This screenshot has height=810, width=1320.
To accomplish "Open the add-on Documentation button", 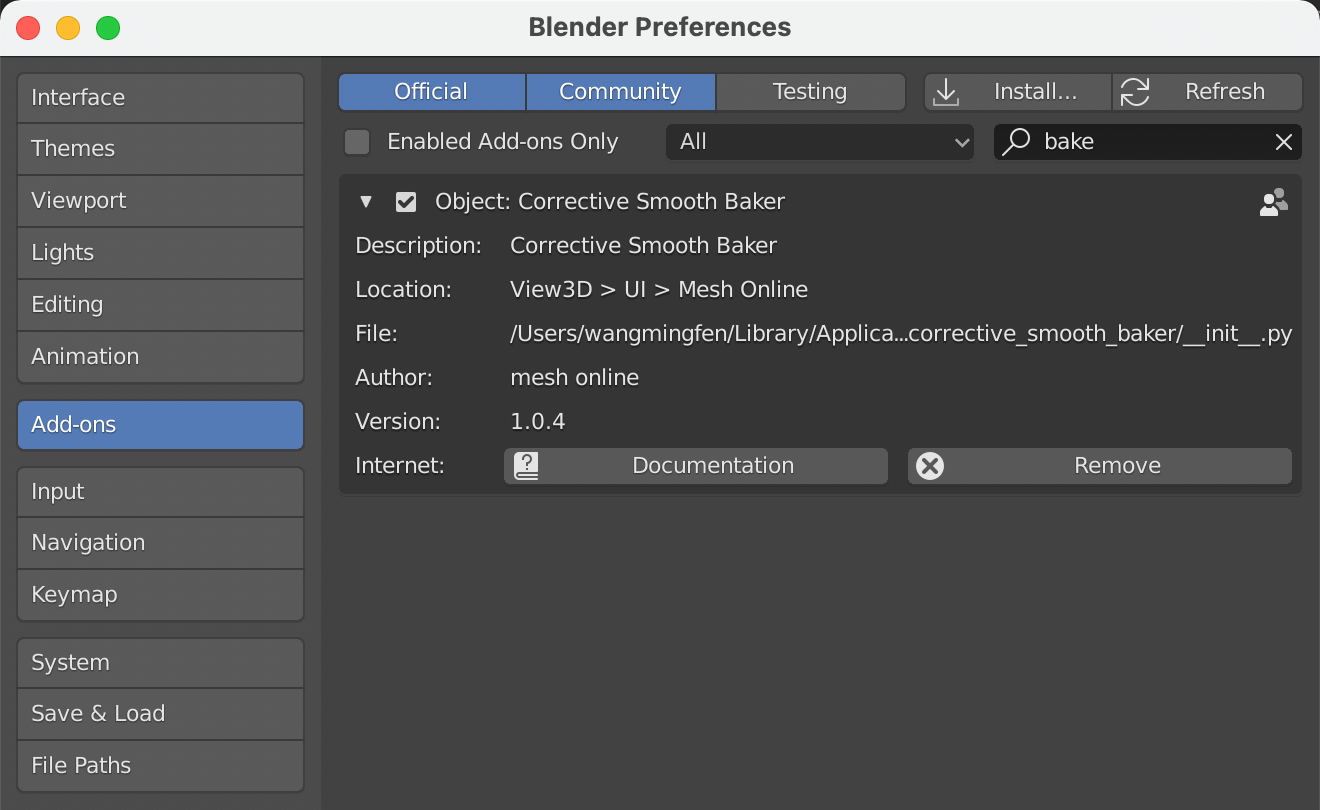I will (696, 466).
